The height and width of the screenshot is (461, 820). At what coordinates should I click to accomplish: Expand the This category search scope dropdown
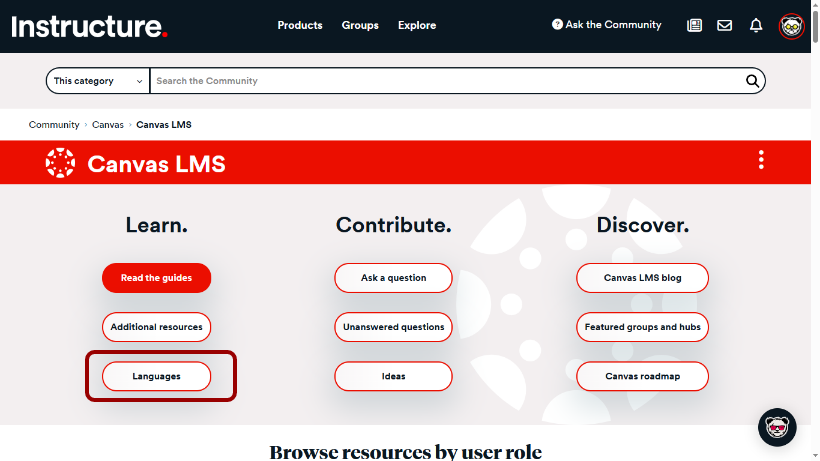[x=98, y=81]
